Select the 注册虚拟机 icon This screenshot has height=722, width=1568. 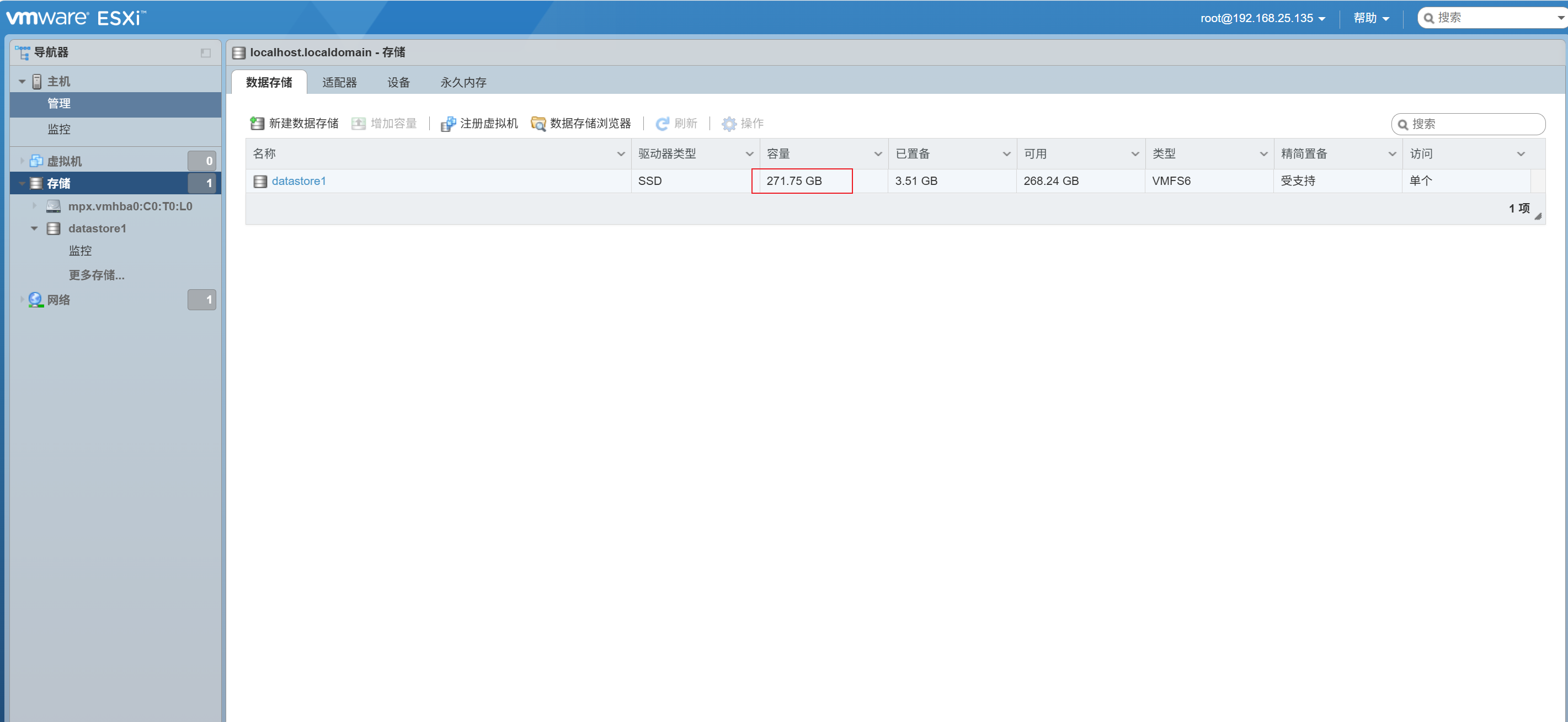click(x=449, y=123)
